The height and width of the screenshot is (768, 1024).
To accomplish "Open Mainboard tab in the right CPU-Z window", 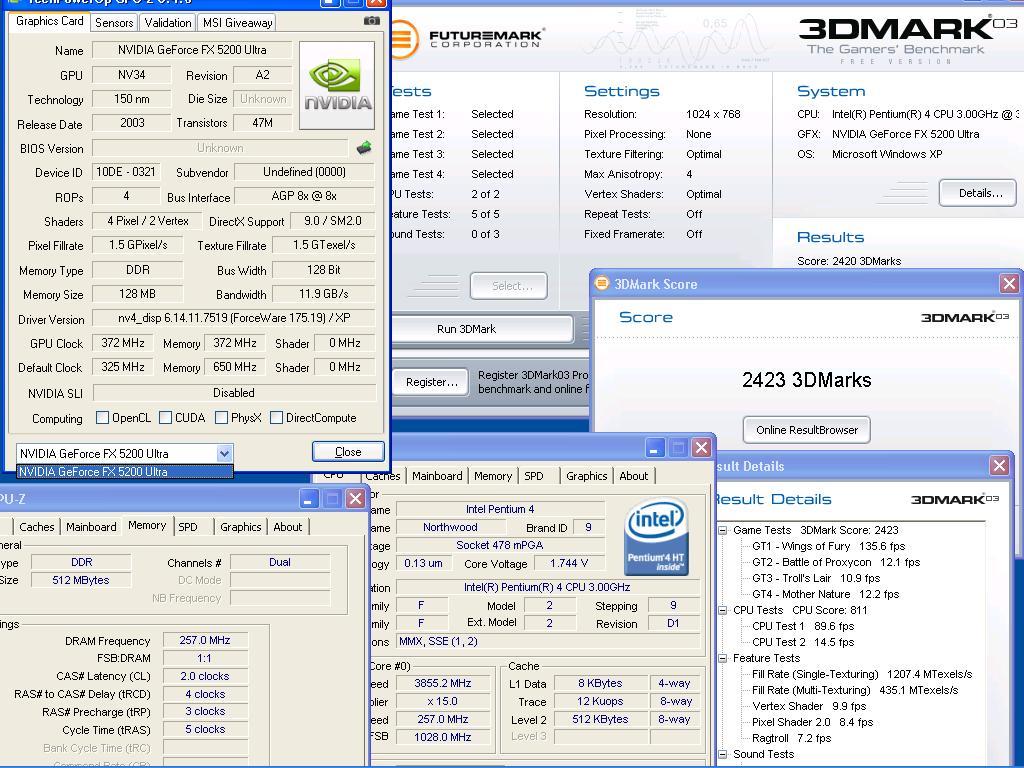I will (x=437, y=476).
